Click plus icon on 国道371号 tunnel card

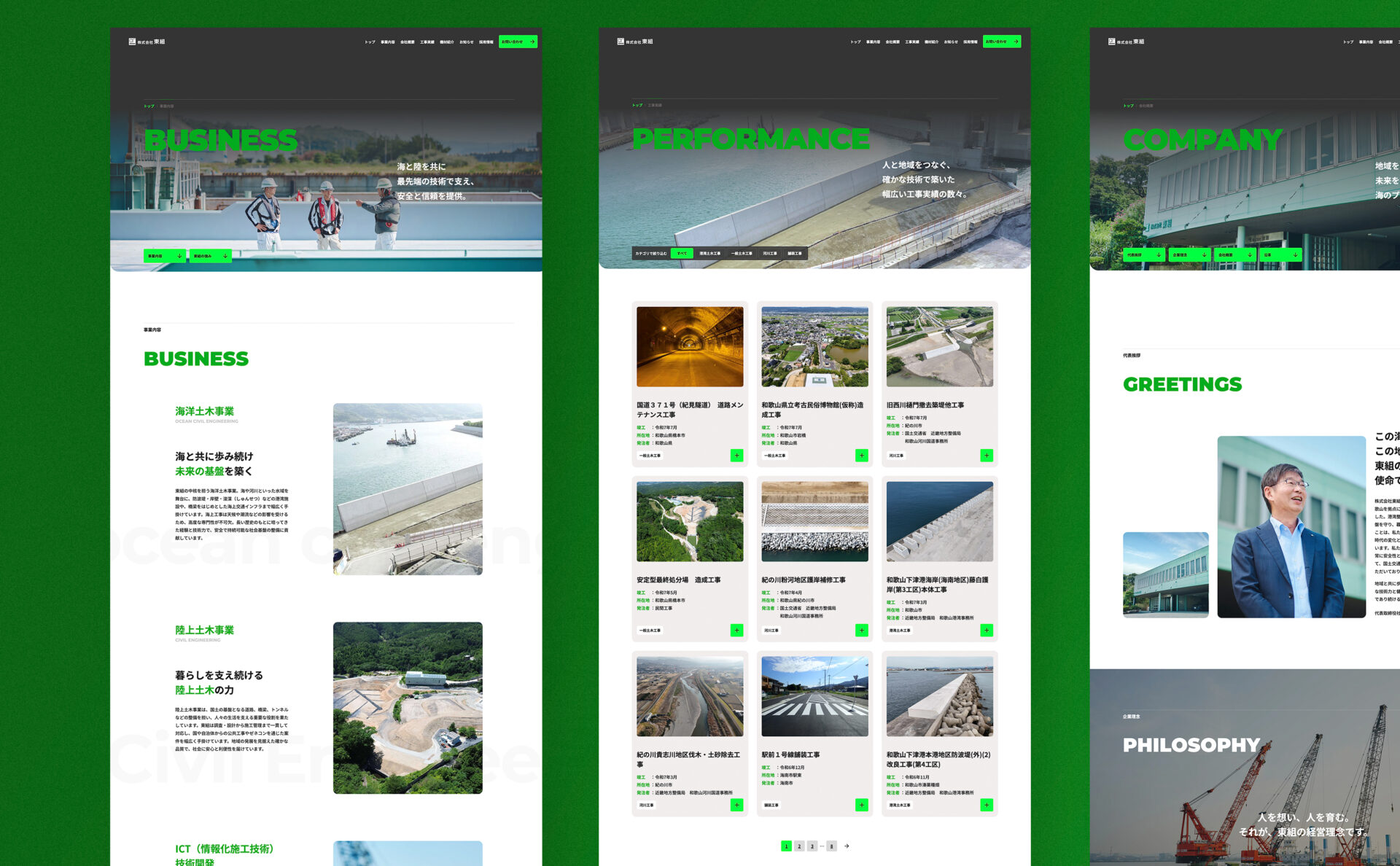point(736,456)
